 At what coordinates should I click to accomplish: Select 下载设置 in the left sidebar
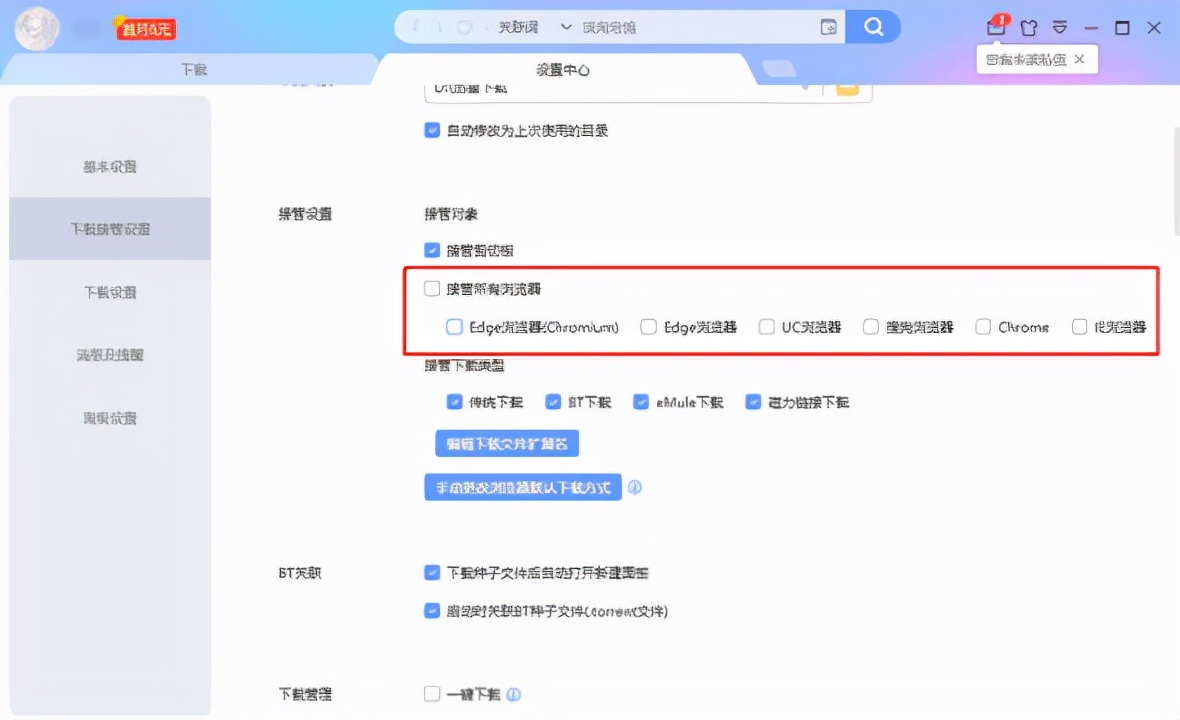pyautogui.click(x=110, y=292)
